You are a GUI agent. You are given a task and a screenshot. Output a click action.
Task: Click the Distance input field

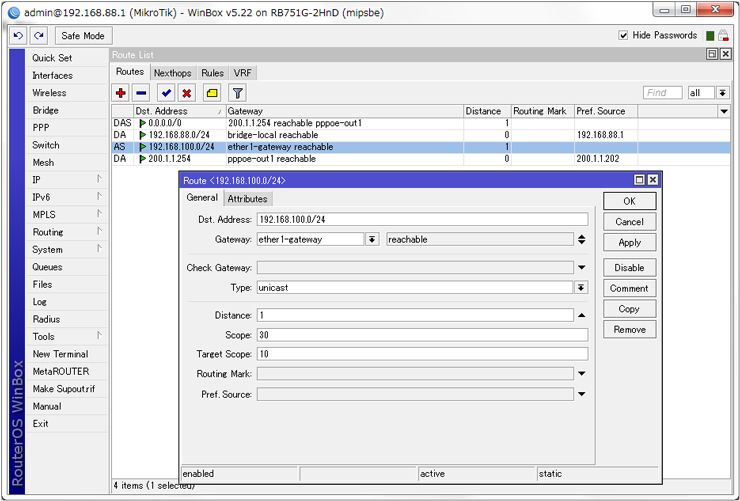[415, 315]
